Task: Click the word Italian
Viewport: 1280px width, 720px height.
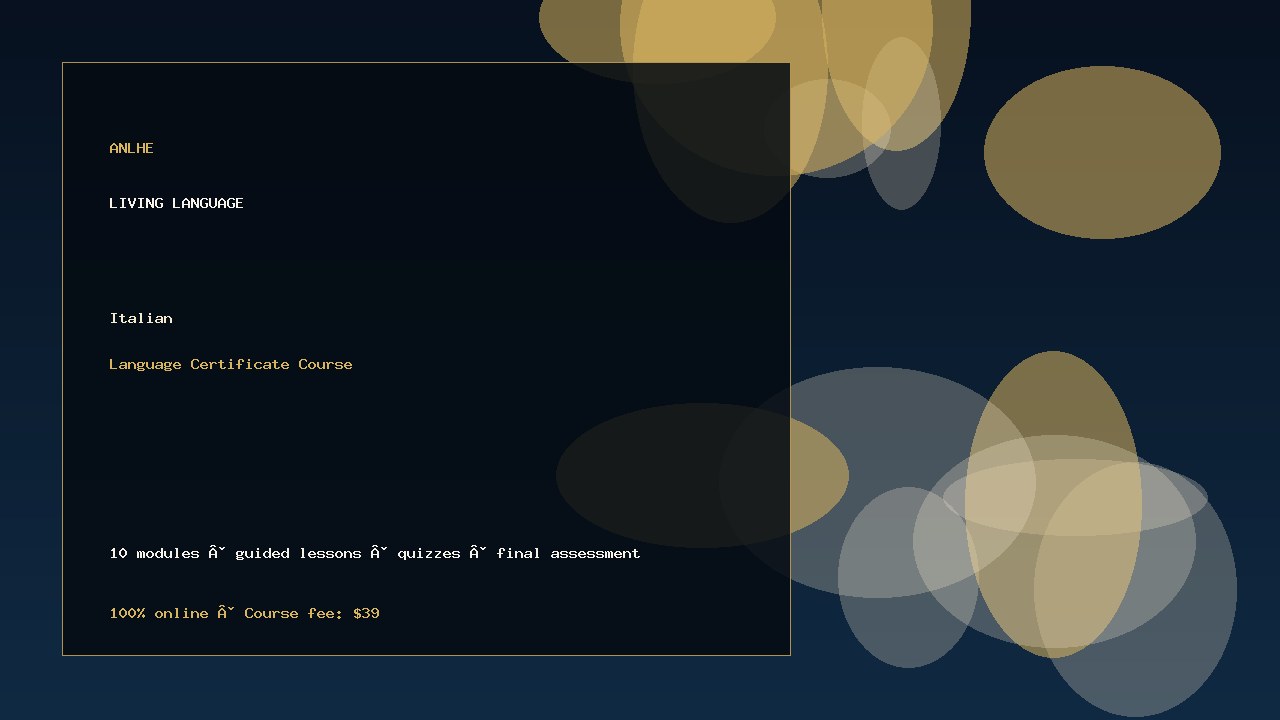Action: [x=141, y=318]
